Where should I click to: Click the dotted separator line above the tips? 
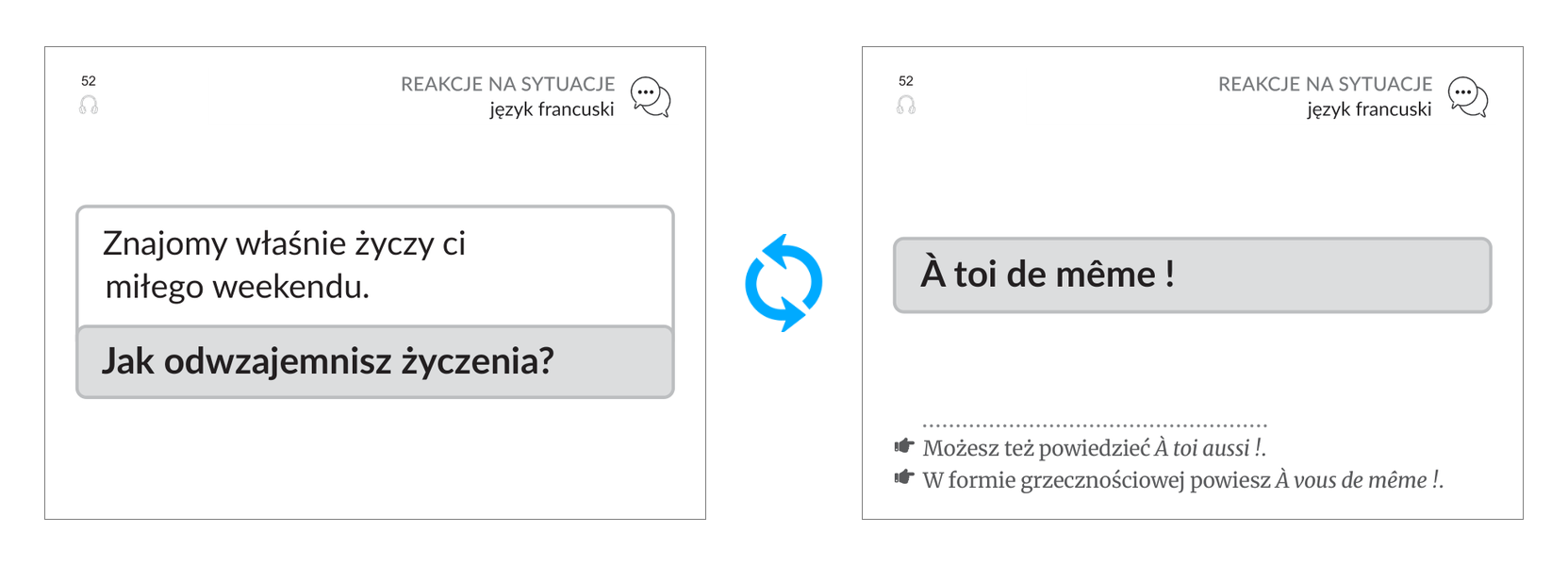point(1095,425)
